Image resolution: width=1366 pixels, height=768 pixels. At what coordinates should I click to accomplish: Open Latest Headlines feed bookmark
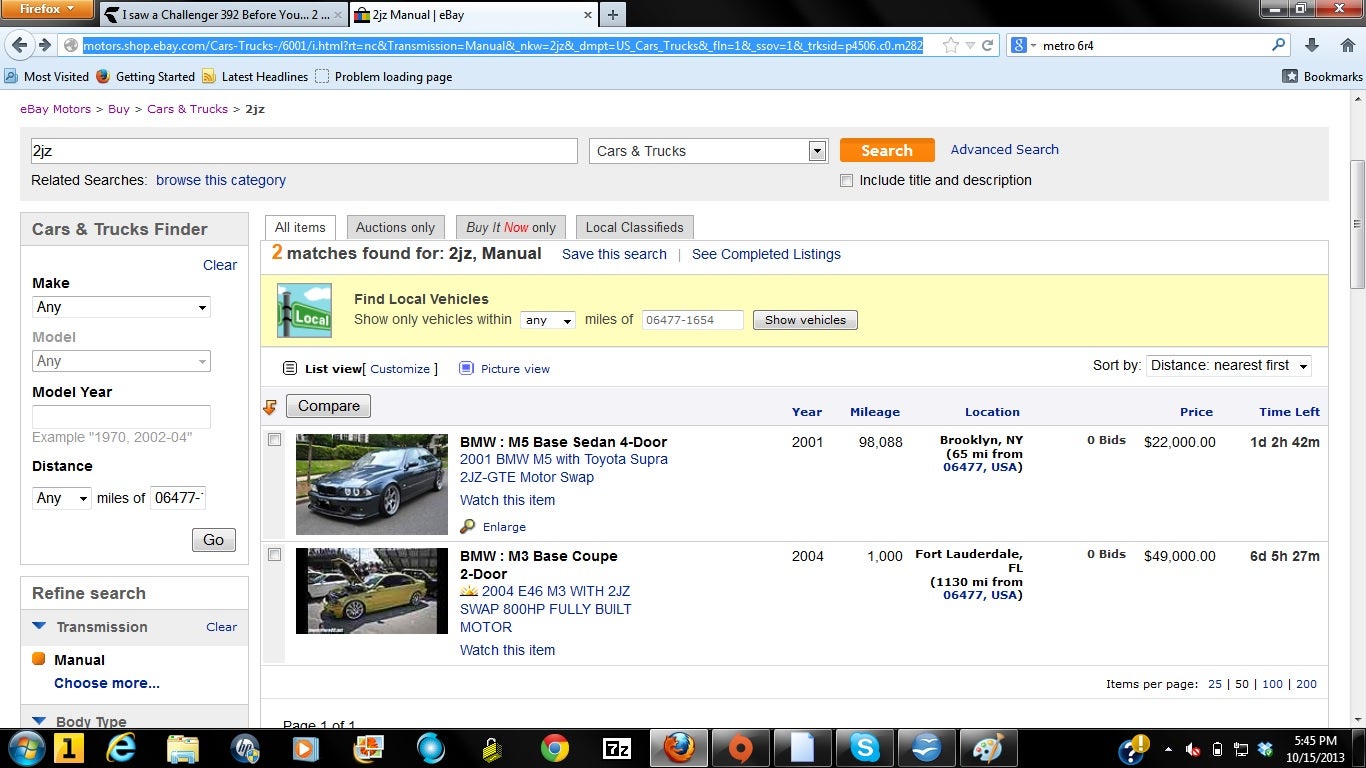[x=255, y=76]
